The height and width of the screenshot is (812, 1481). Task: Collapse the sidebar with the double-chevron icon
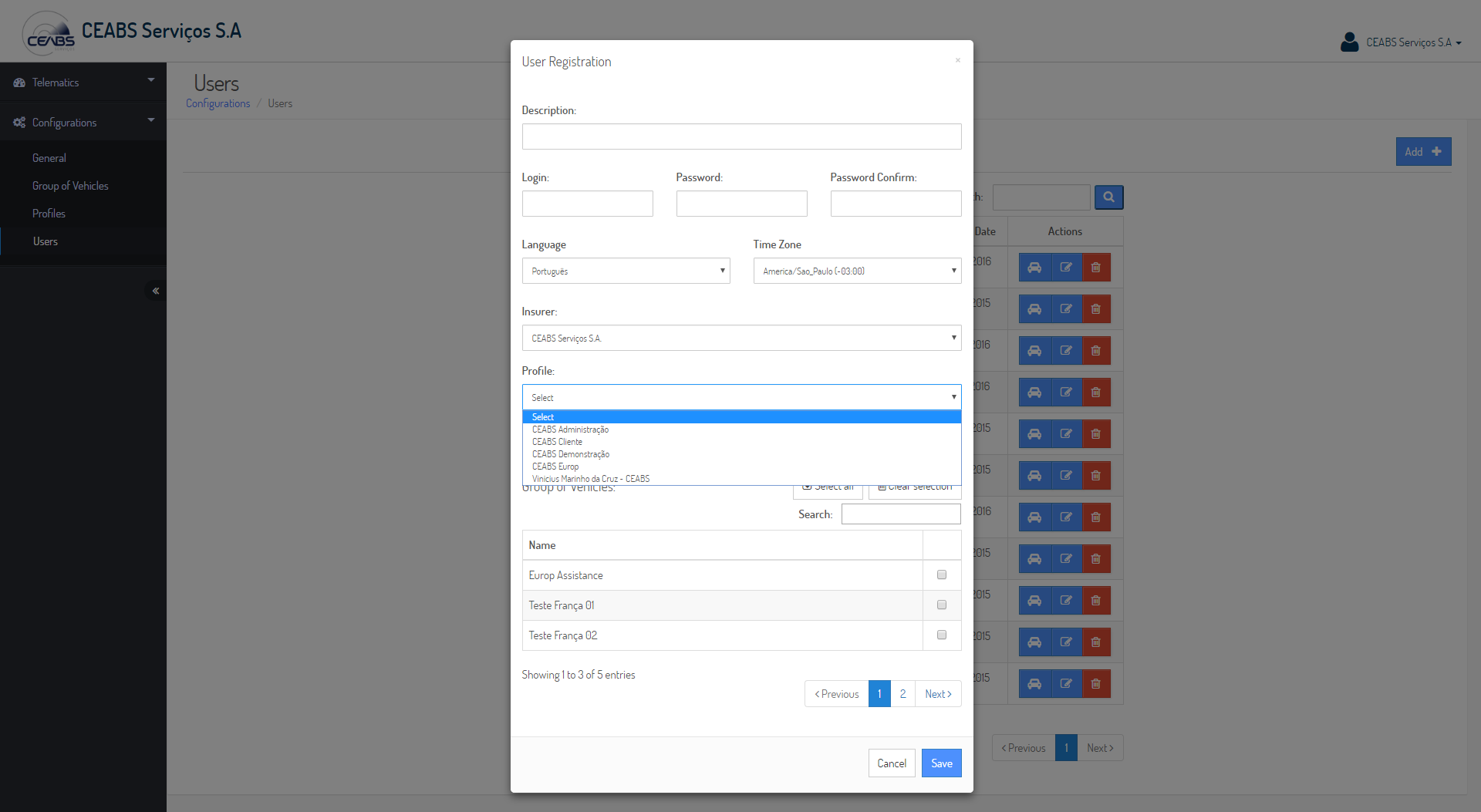pos(156,291)
